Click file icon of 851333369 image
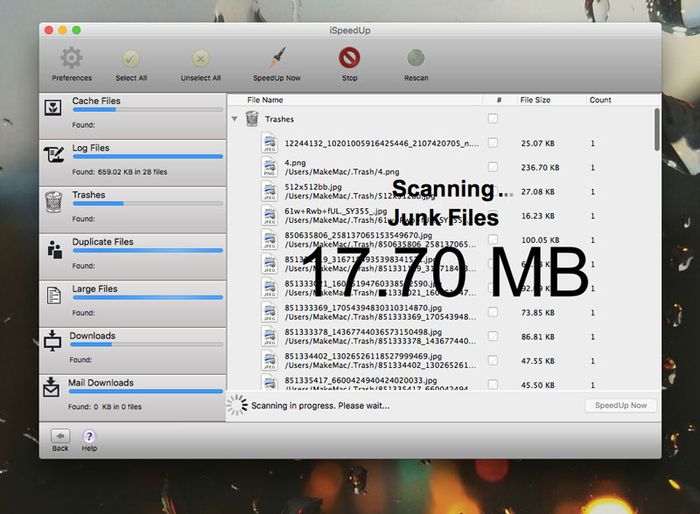This screenshot has width=700, height=514. point(269,312)
